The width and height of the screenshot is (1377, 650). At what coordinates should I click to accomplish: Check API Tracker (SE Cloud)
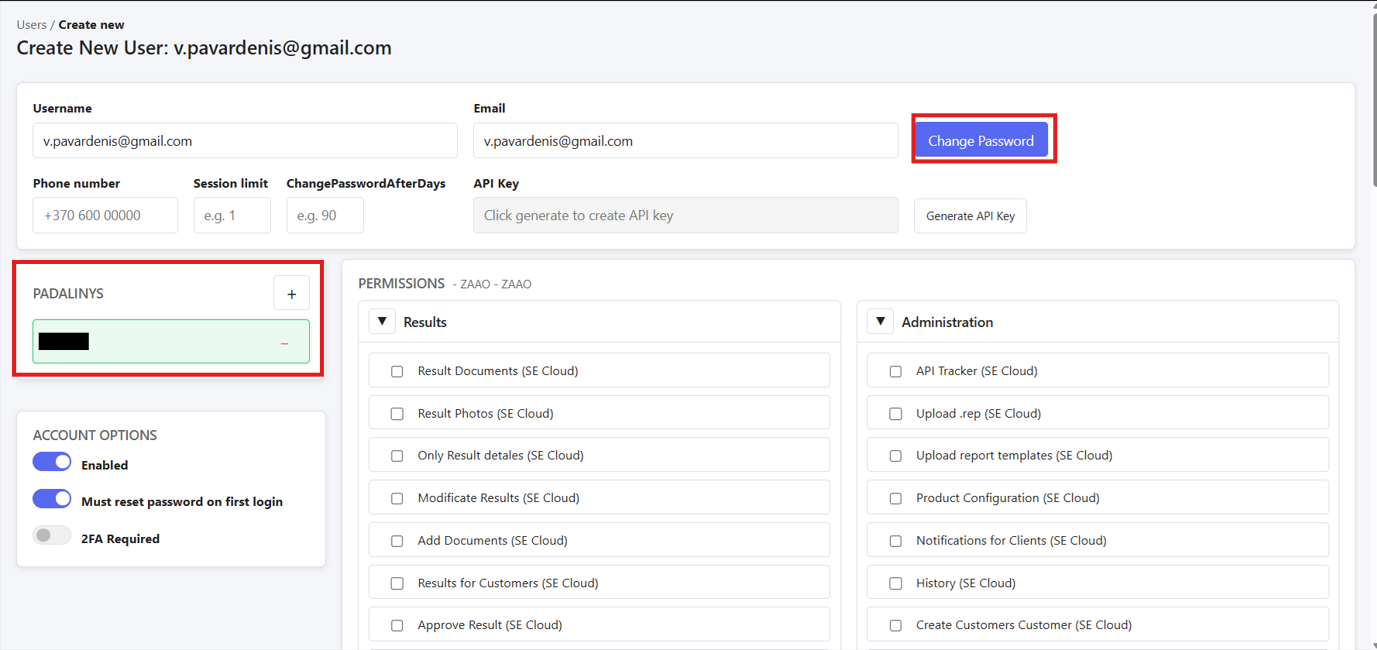pos(896,371)
